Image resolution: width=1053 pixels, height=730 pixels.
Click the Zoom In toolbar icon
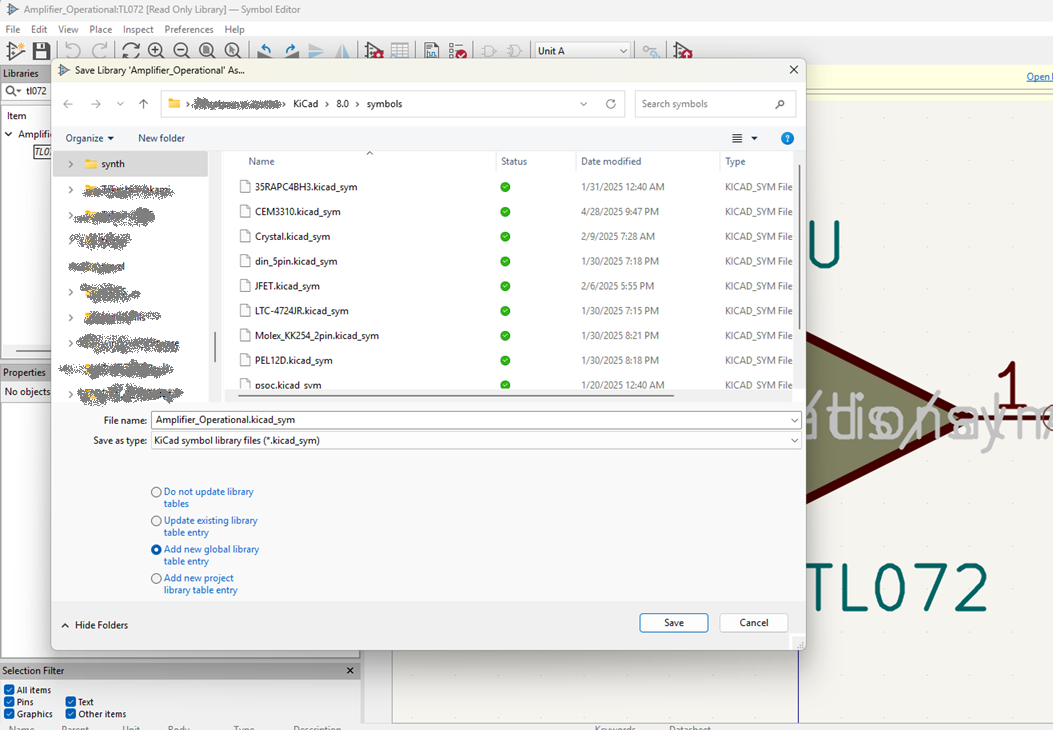tap(156, 51)
